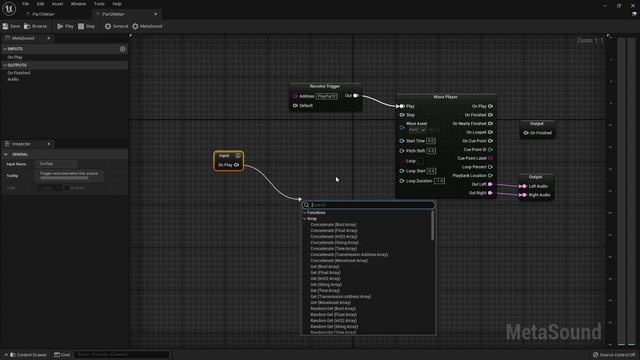Click the Receive Trigger Out pin
The image size is (640, 360).
356,96
